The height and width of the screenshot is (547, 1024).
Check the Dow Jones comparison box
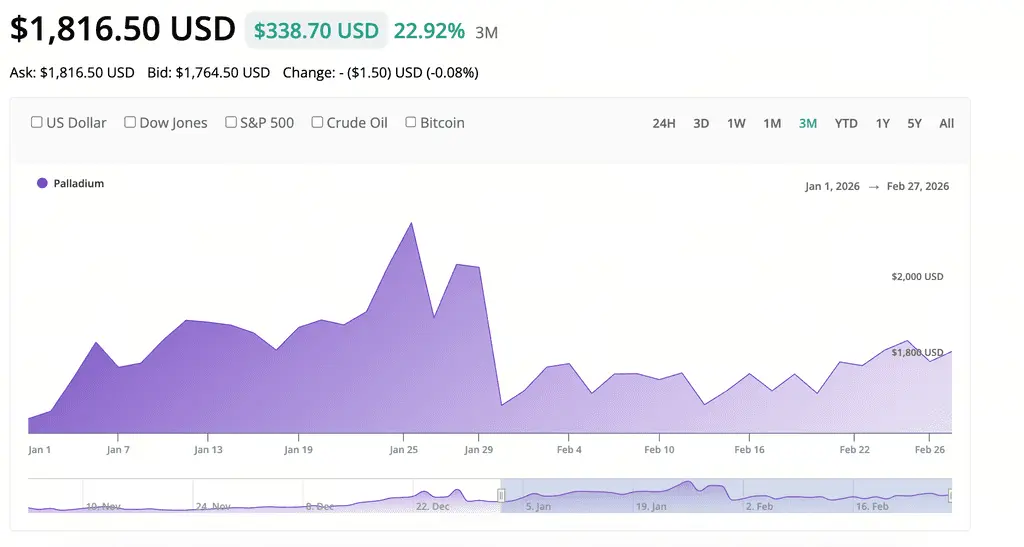[x=130, y=123]
